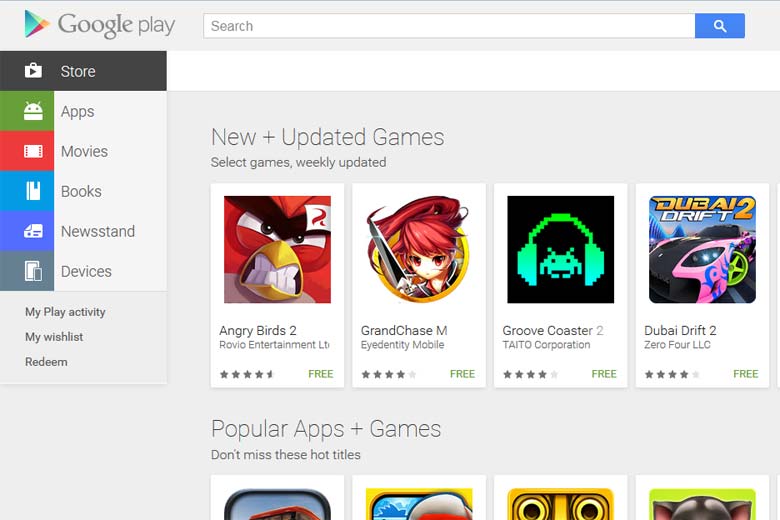The height and width of the screenshot is (520, 780).
Task: Open the Dubai Drift 2 game thumbnail
Action: 702,249
